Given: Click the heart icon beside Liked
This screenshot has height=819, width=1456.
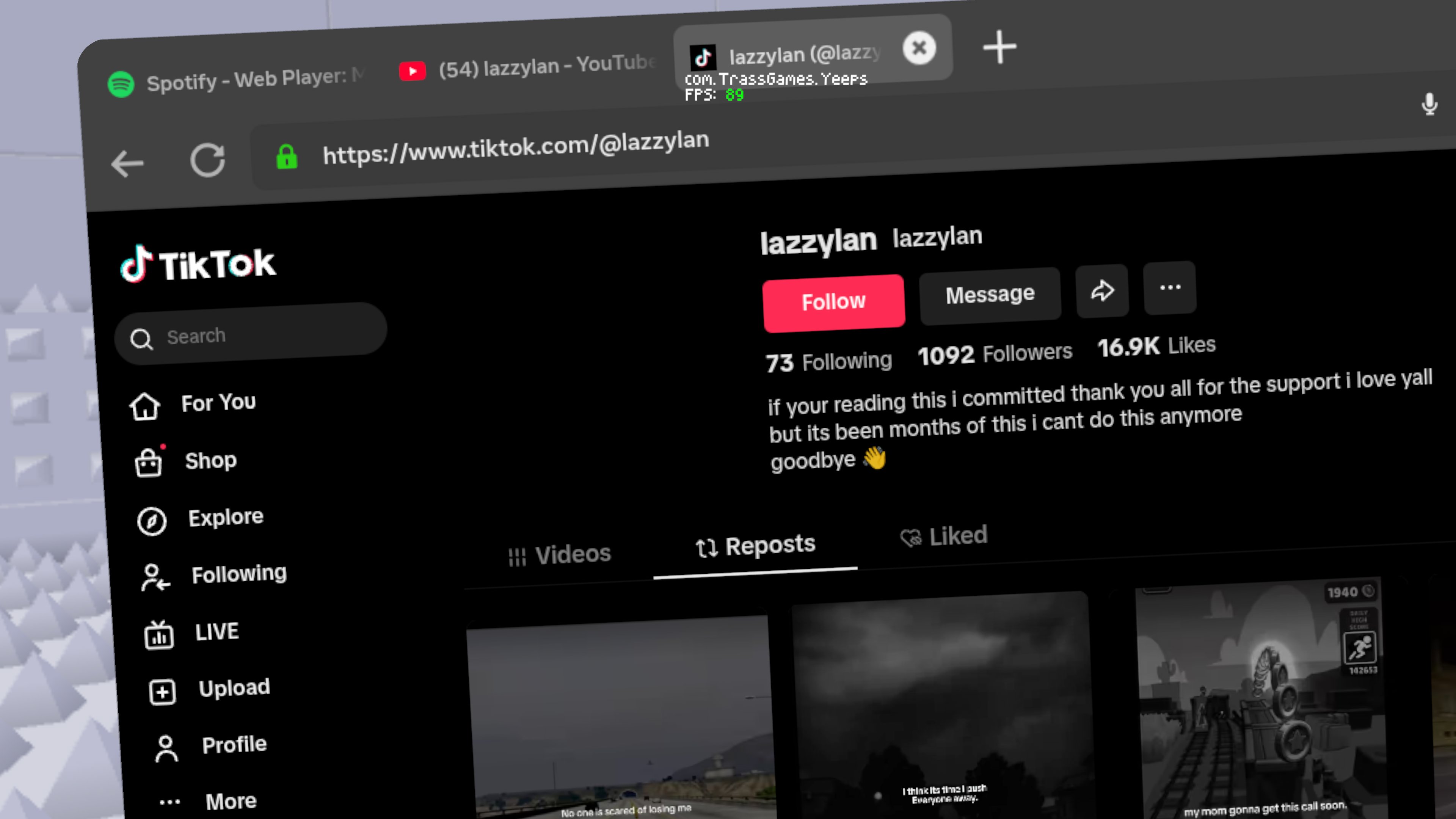Looking at the screenshot, I should pos(910,538).
